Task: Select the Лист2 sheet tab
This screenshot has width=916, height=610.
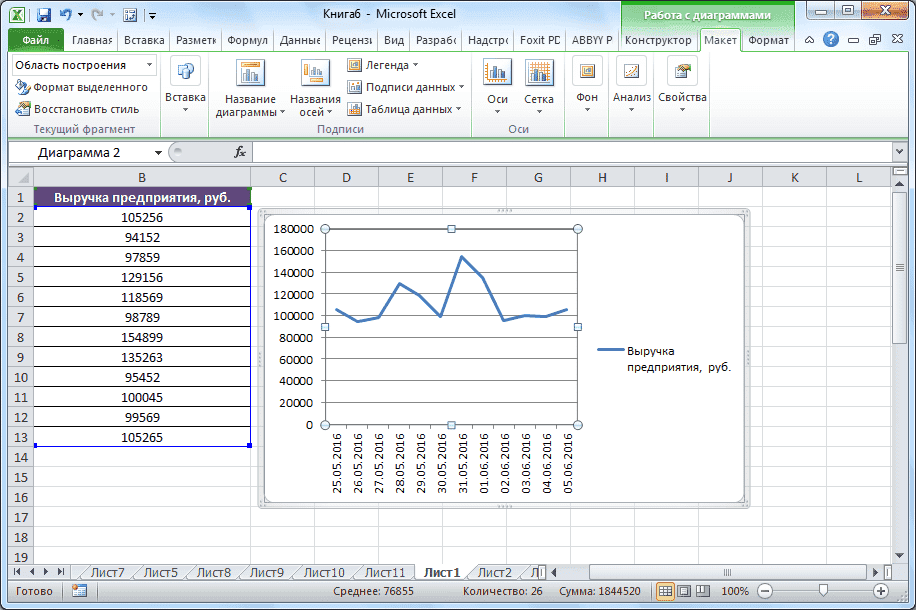Action: coord(494,573)
